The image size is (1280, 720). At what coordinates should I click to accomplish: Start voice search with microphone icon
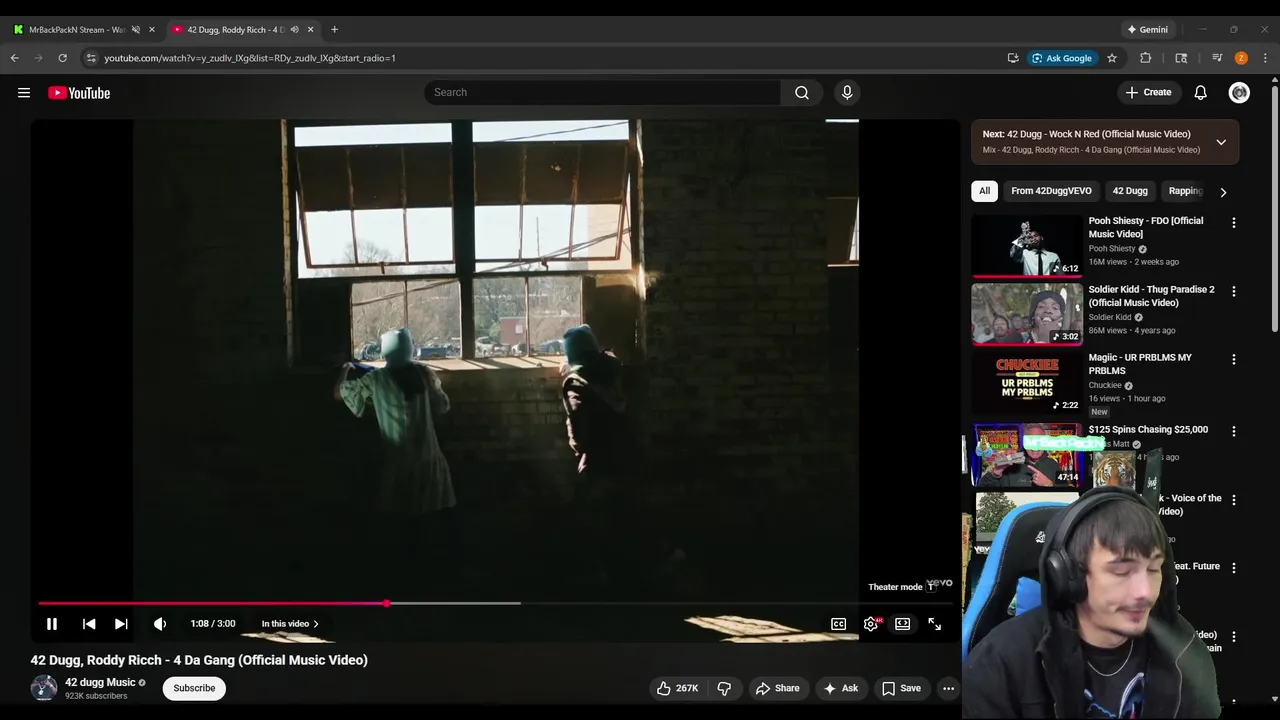point(847,92)
